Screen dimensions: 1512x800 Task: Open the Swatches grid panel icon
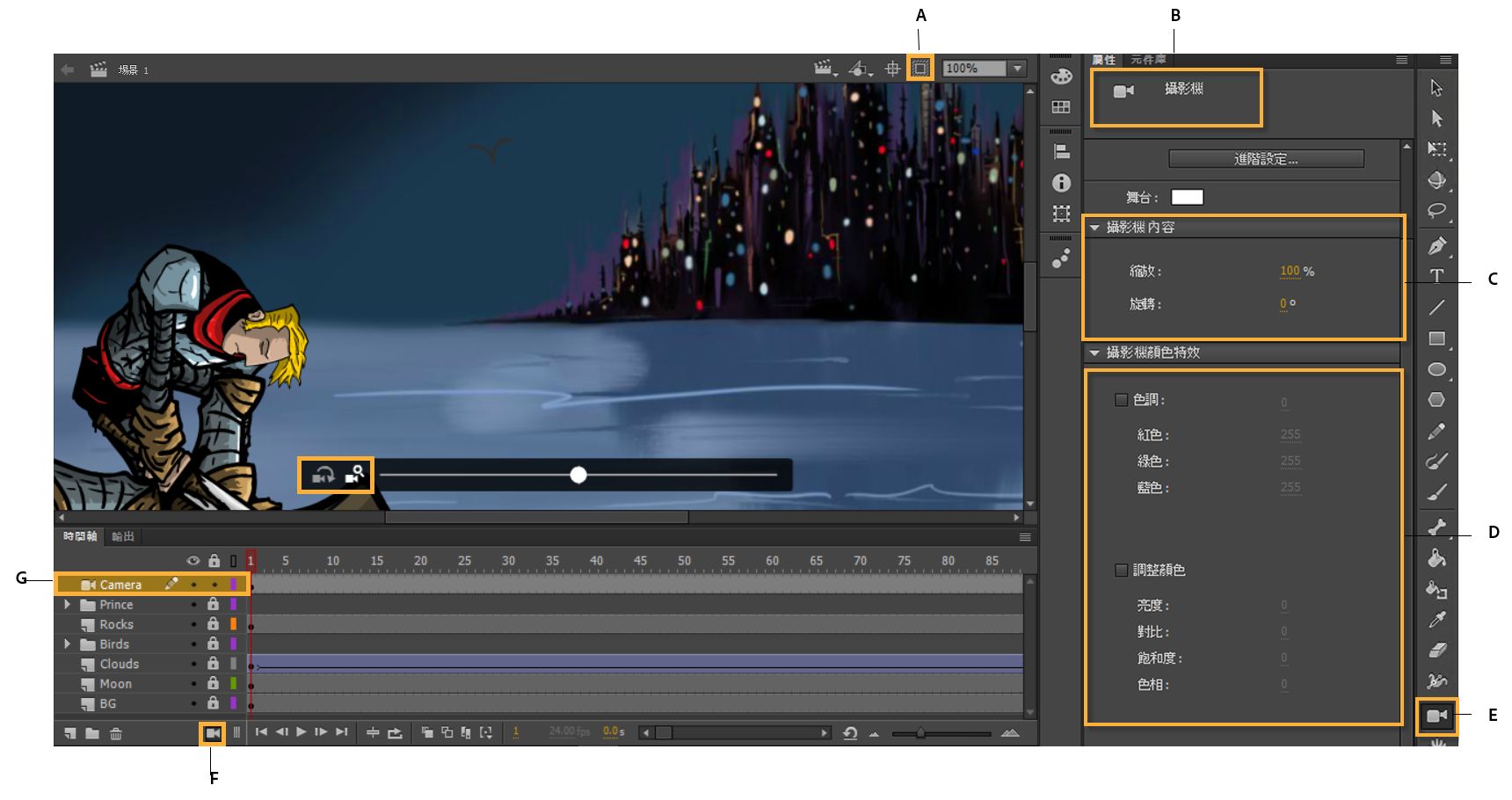point(1061,107)
